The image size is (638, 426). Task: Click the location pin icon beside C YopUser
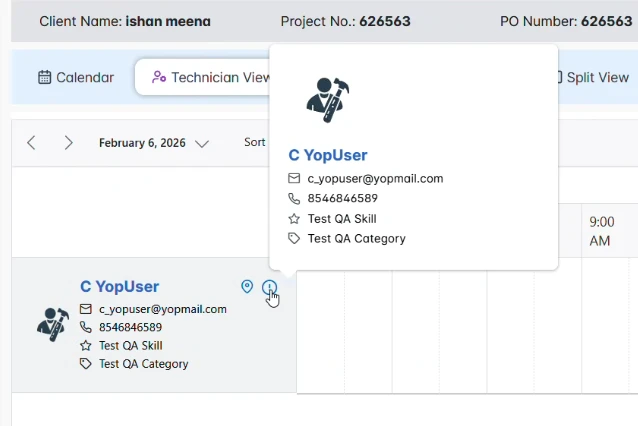[247, 287]
